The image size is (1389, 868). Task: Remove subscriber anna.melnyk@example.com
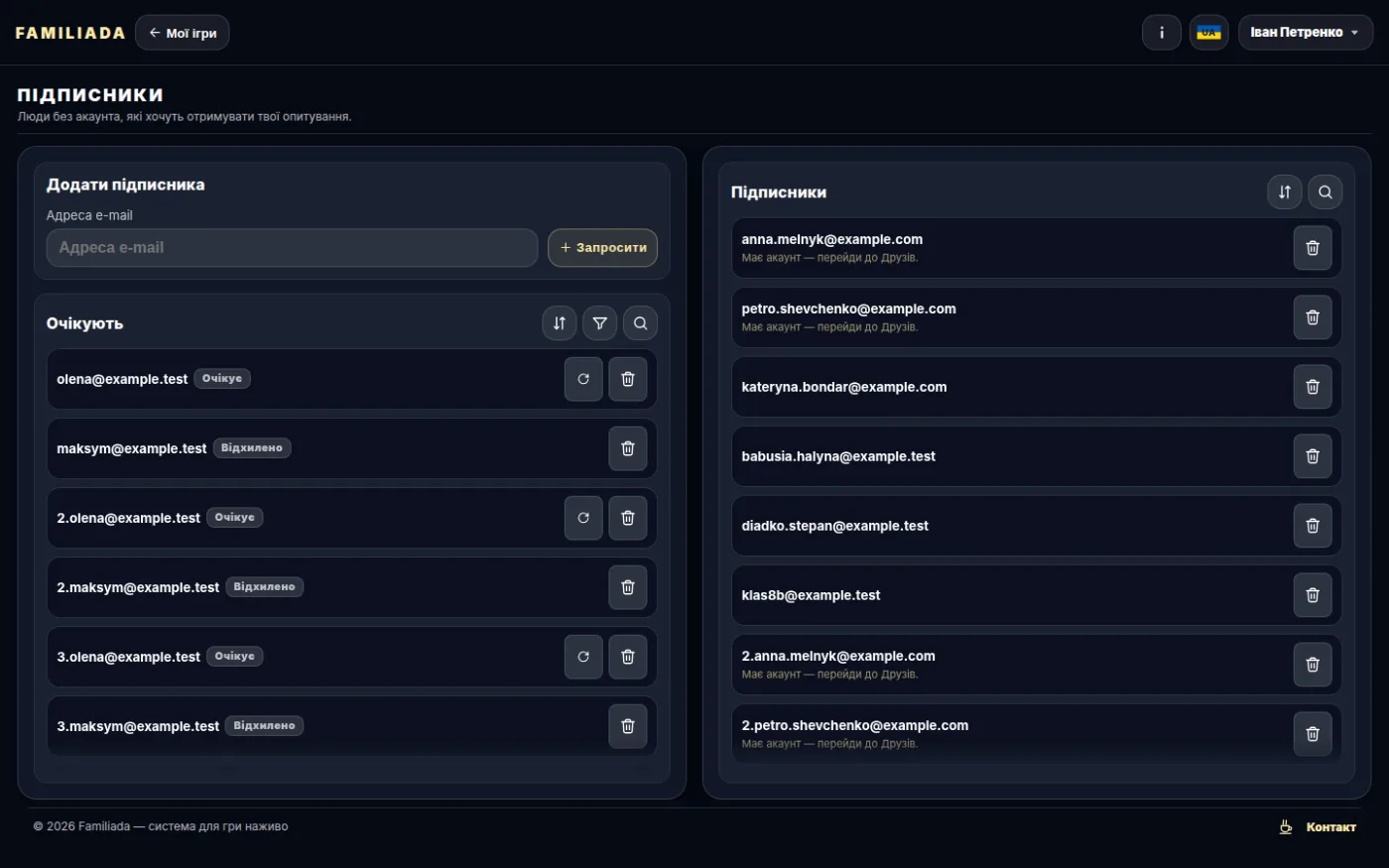(1313, 248)
